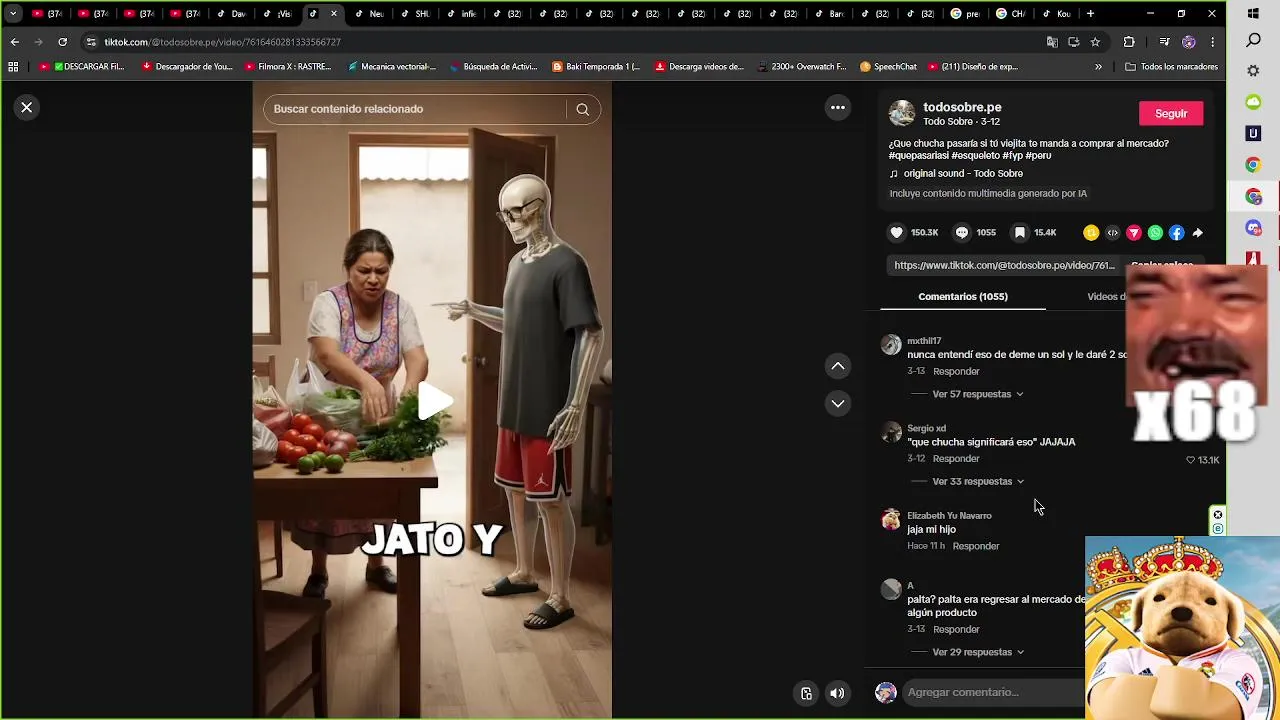Open the #esqueleto hashtag
The width and height of the screenshot is (1280, 720).
(x=975, y=156)
